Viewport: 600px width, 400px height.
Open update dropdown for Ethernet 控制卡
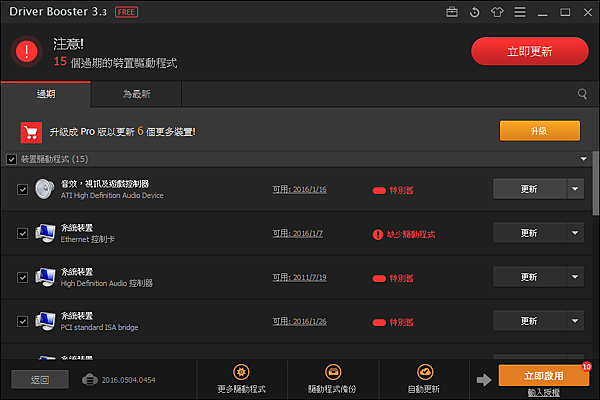(575, 233)
